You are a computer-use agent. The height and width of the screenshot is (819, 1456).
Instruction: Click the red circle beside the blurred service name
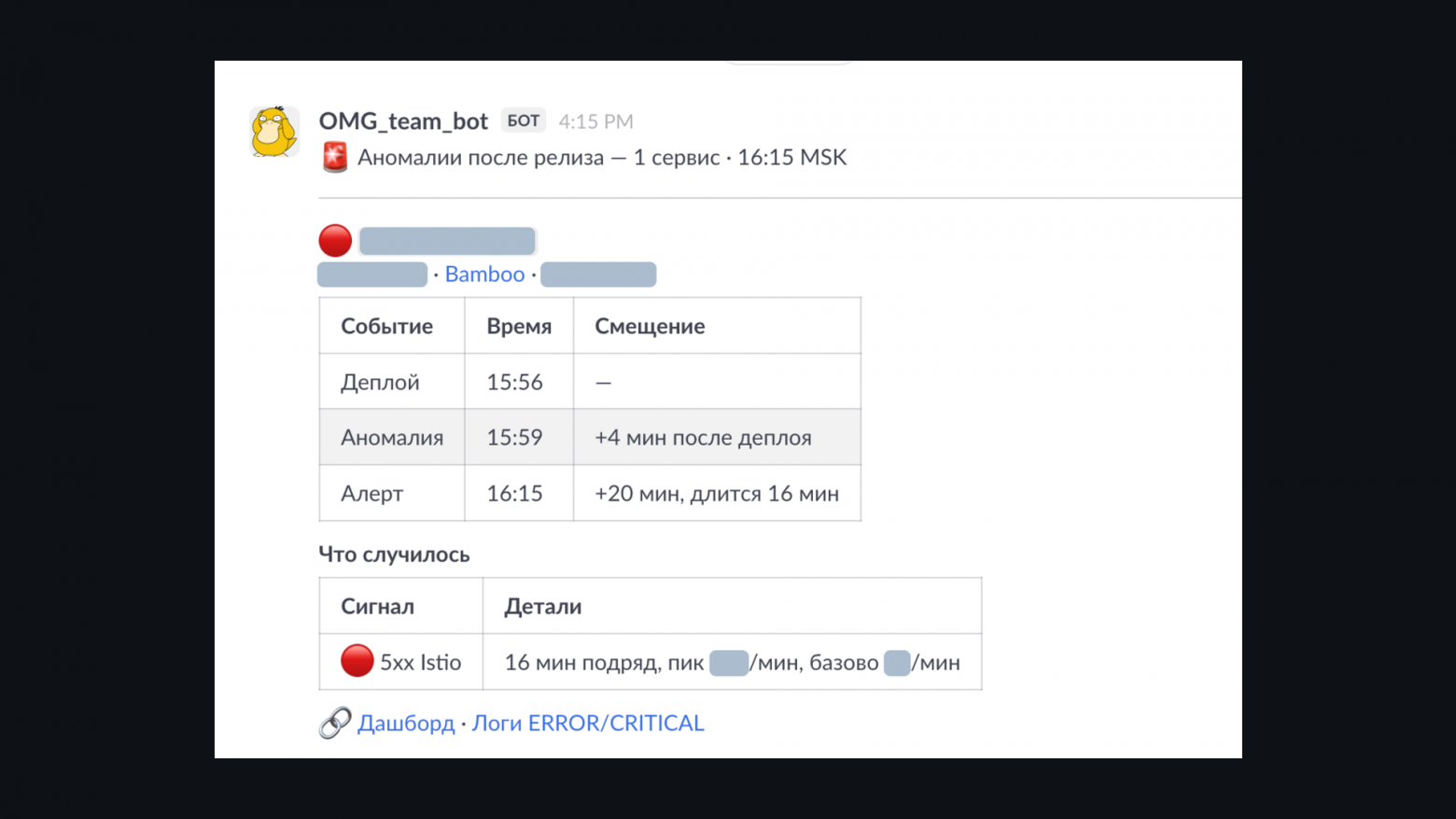335,241
